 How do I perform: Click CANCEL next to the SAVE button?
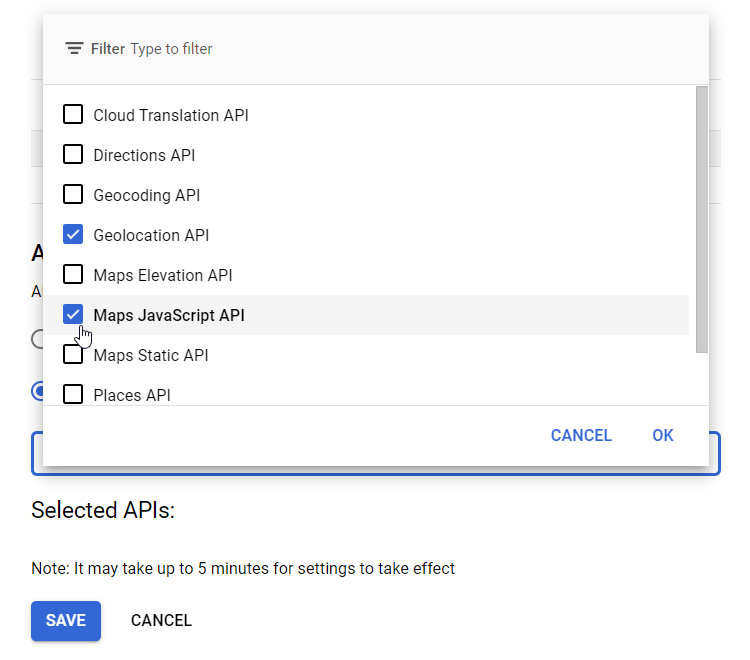point(161,620)
